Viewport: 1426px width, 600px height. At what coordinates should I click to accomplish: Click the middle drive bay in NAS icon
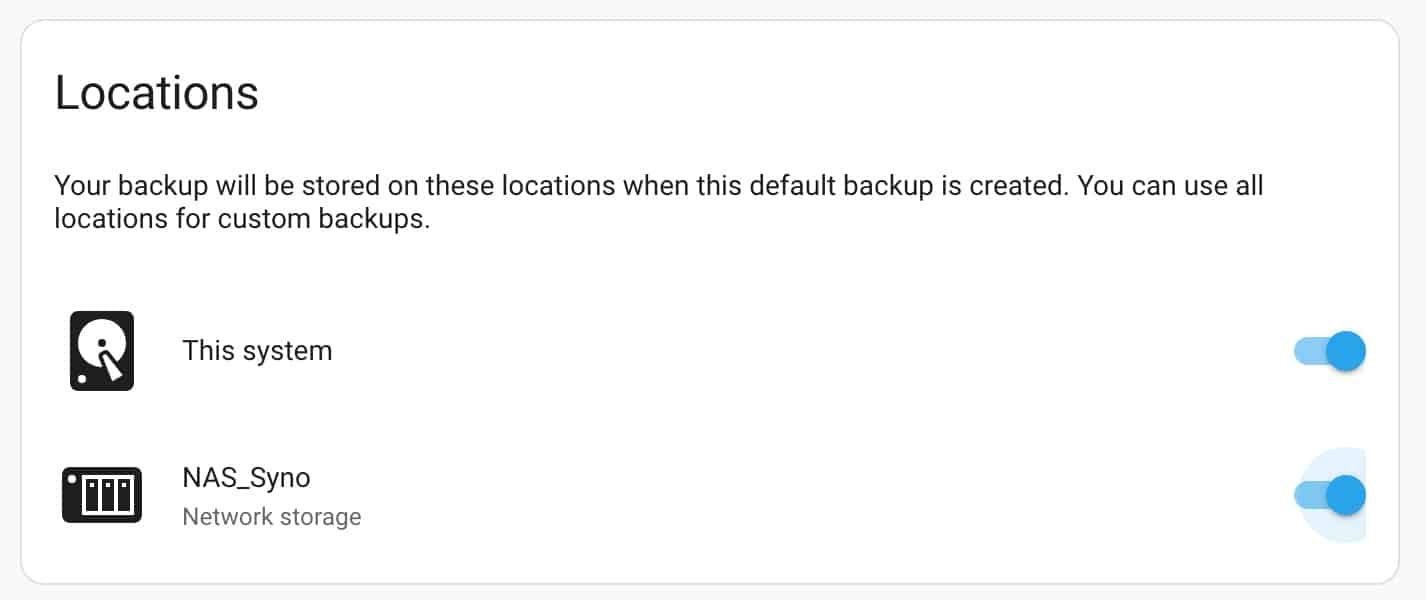coord(107,496)
